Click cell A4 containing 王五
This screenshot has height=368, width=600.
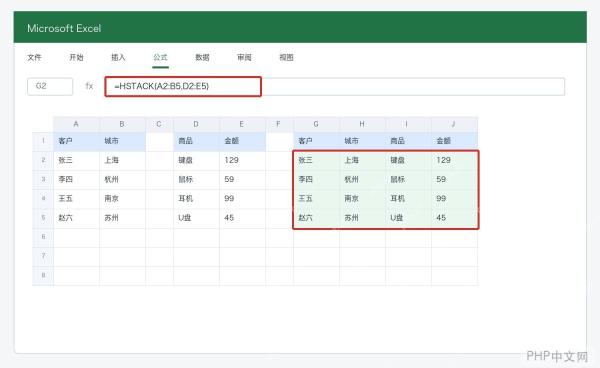(76, 199)
